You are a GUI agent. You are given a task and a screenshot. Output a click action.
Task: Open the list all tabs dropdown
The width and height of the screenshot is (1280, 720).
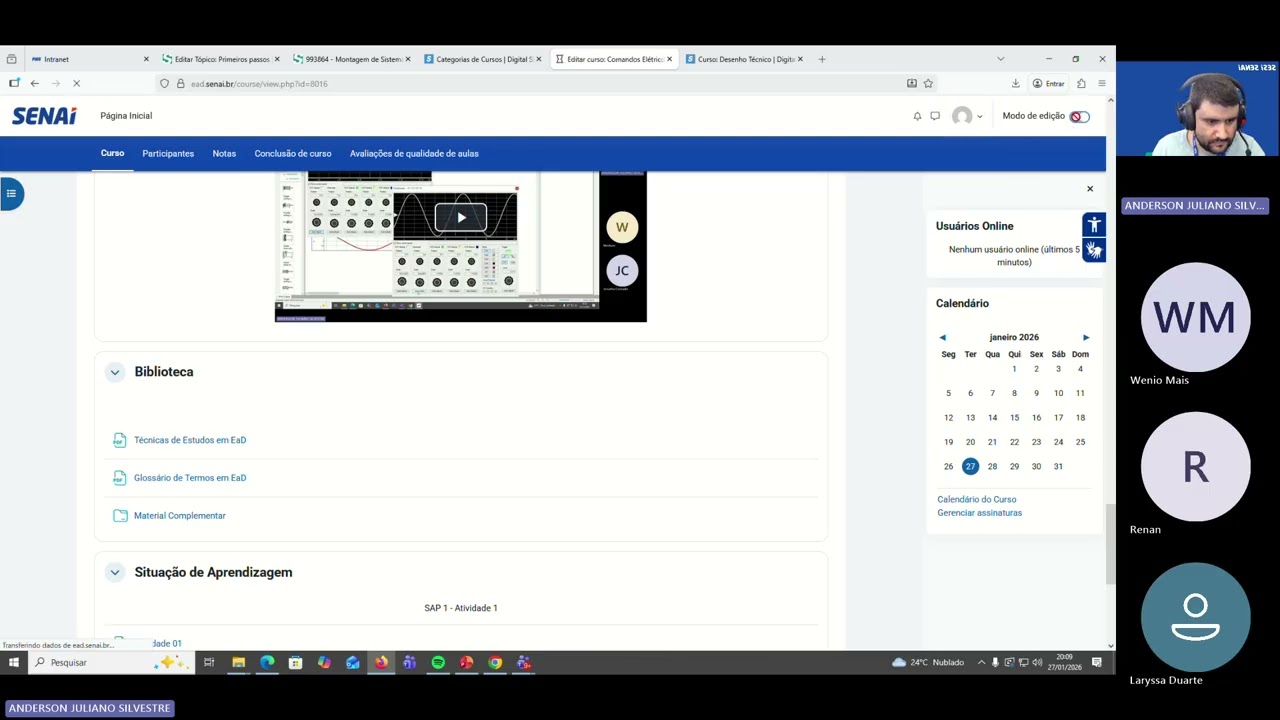pos(1000,59)
